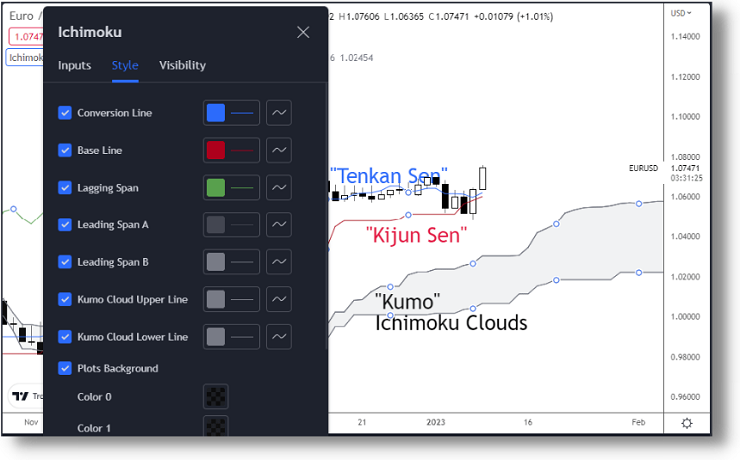Screen dimensions: 740x460
Task: Open chart settings gear icon
Action: click(x=687, y=423)
